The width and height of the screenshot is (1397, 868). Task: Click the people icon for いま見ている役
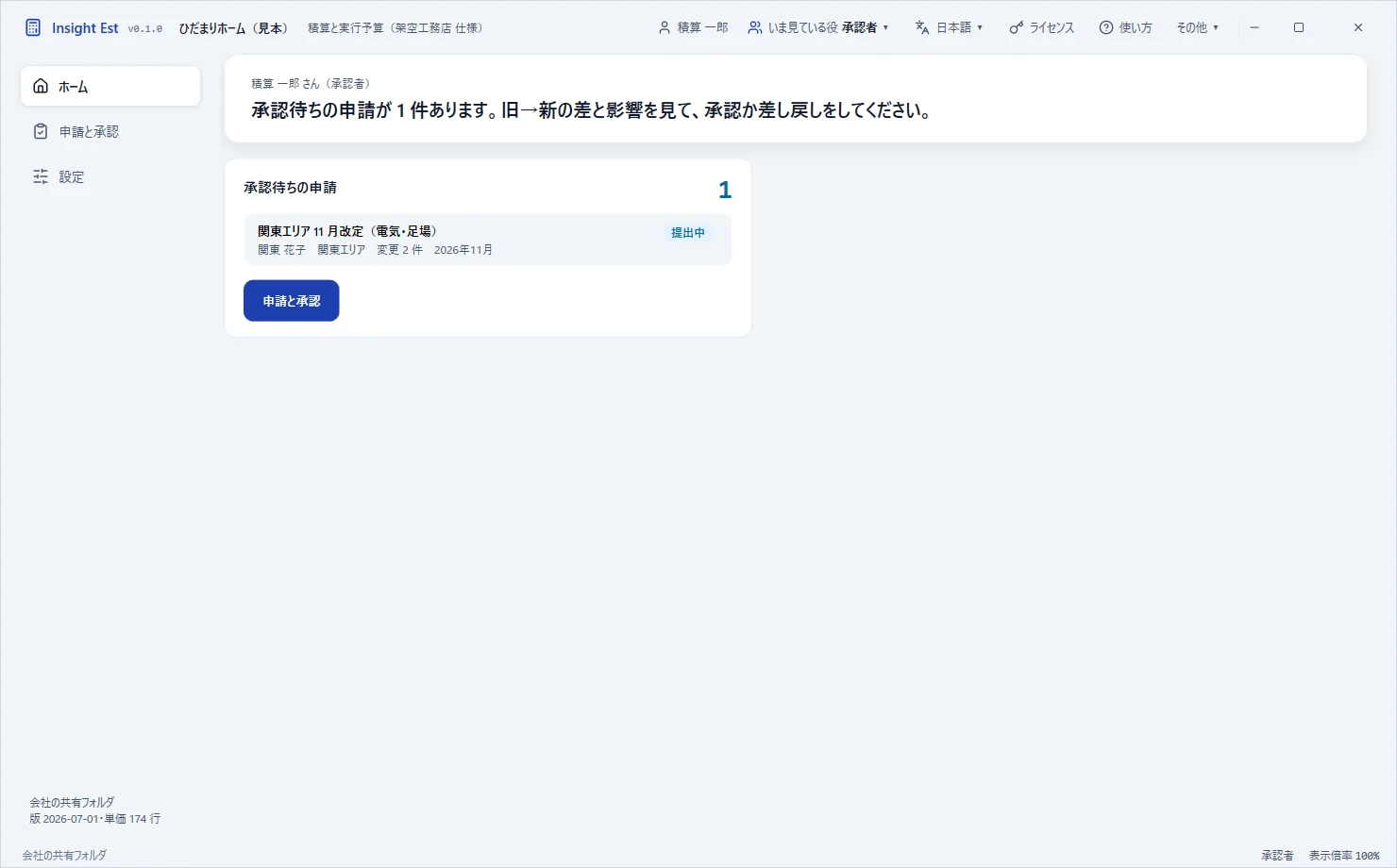tap(755, 27)
